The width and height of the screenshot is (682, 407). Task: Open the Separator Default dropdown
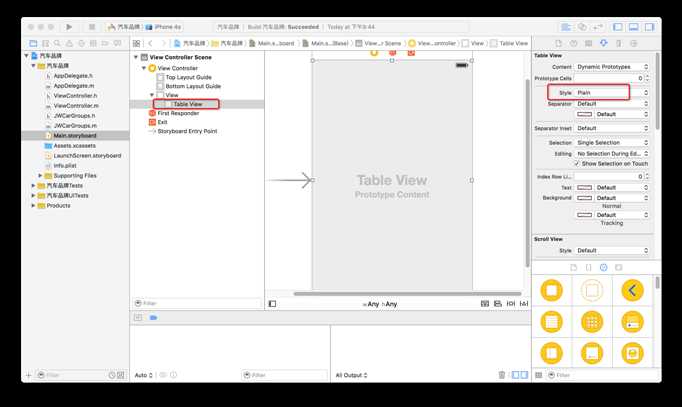click(x=612, y=103)
